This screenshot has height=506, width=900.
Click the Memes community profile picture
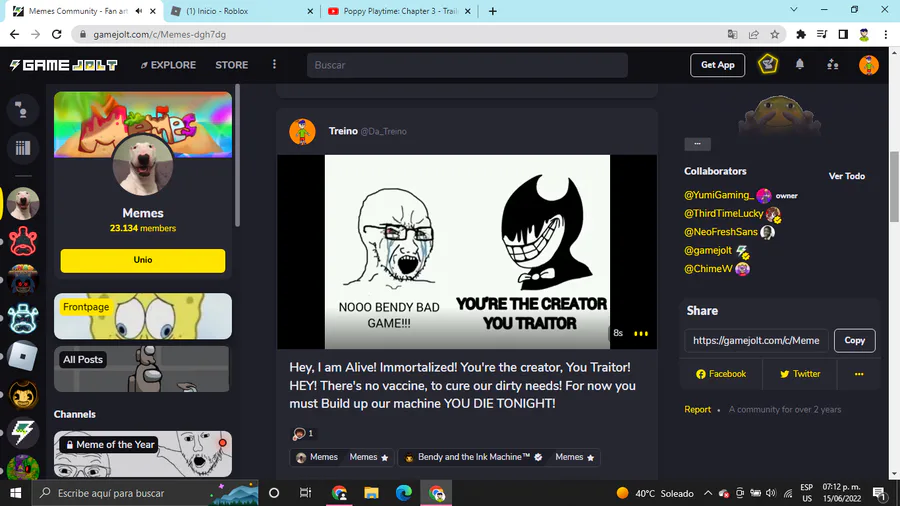143,166
